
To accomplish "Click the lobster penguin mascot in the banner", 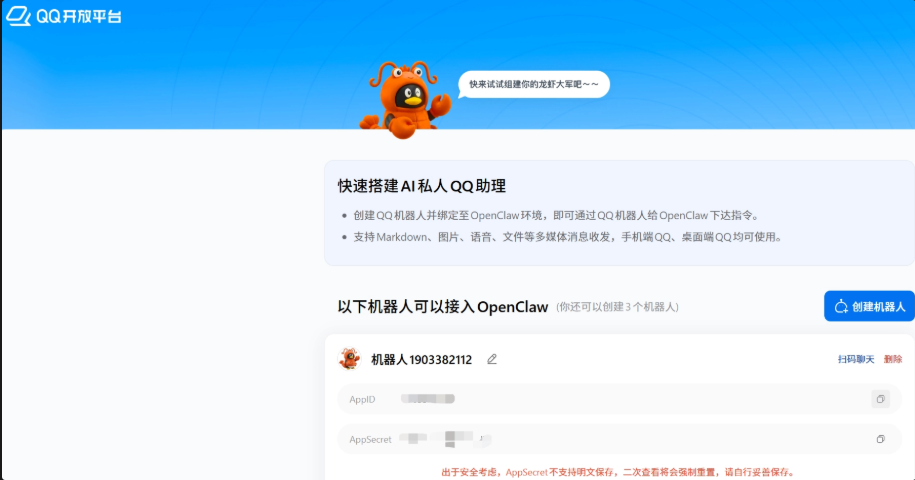I will point(406,100).
